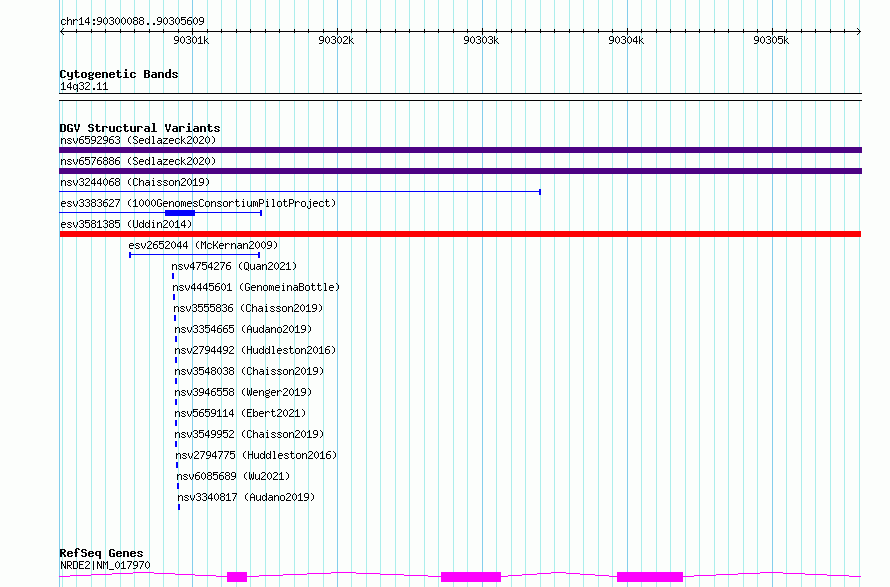
Task: Click the blue line feature of nsv3244068
Action: (300, 192)
